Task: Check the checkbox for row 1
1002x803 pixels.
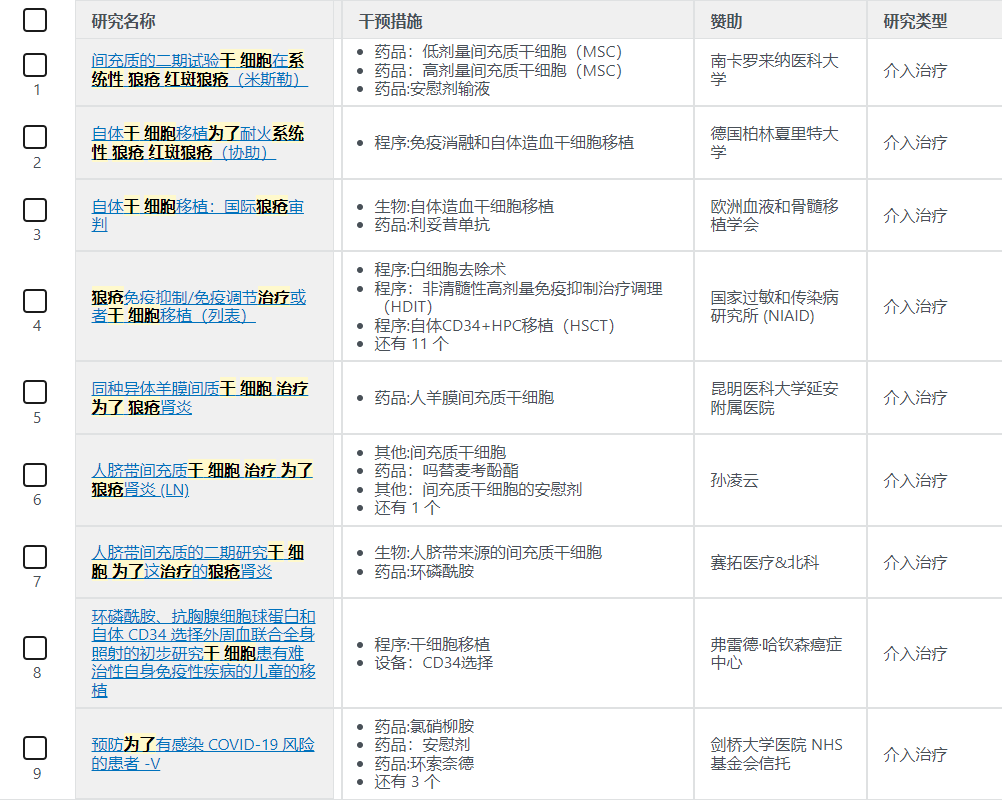Action: click(35, 66)
